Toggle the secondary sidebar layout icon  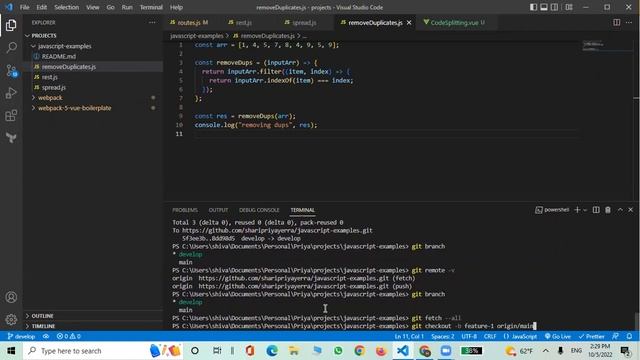(554, 7)
